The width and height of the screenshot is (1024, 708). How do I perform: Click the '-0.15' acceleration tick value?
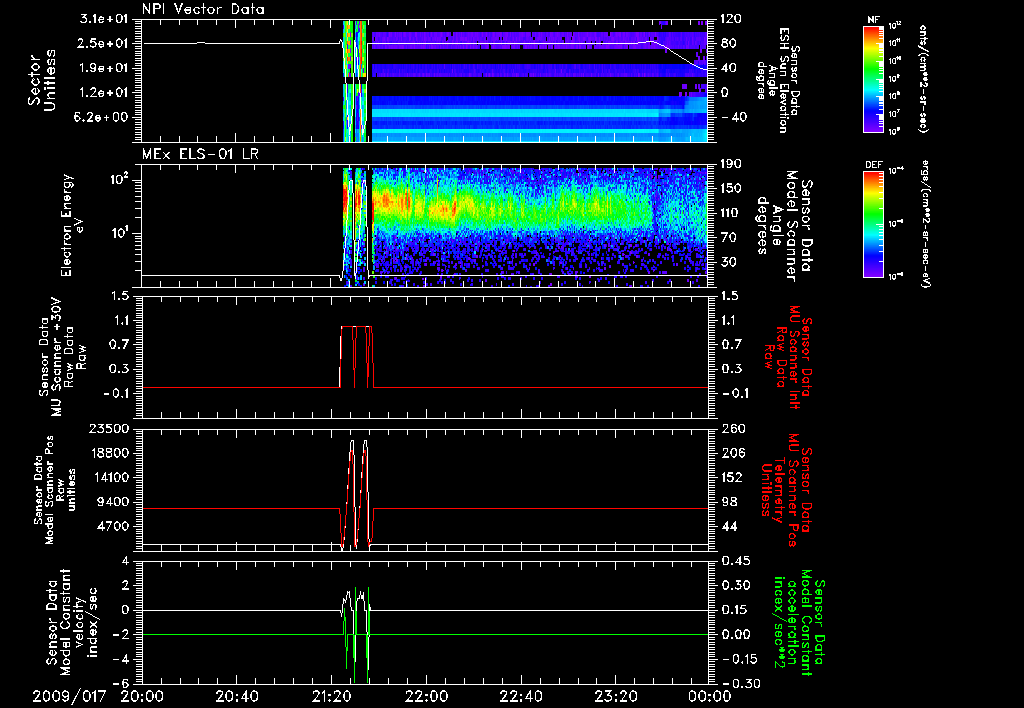[739, 660]
